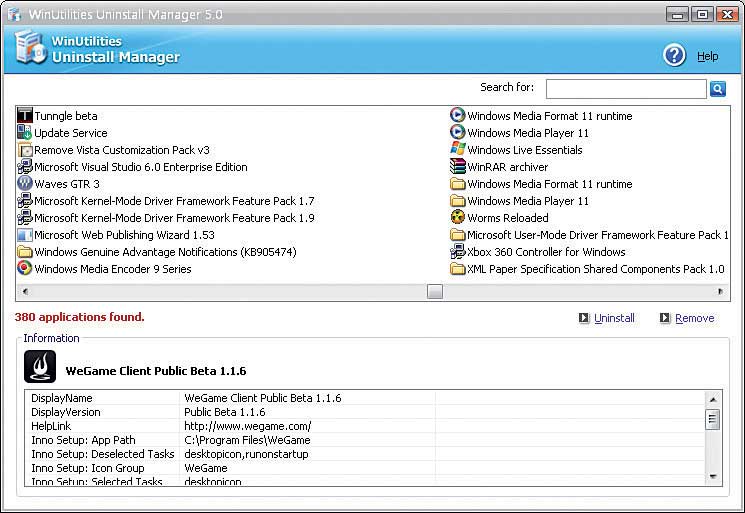This screenshot has width=745, height=513.
Task: Select Microsoft Visual Studio 6.0 Enterprise Edition
Action: (x=141, y=167)
